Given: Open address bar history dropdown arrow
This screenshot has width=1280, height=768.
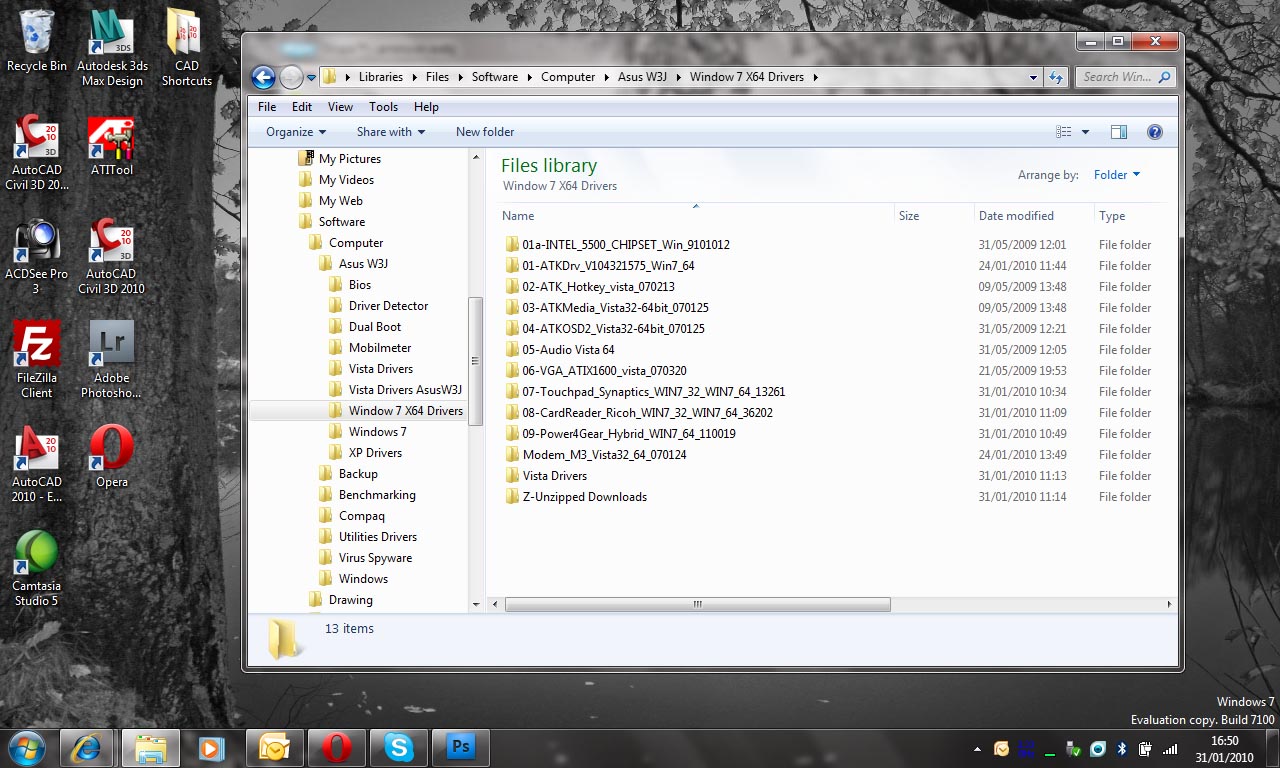Looking at the screenshot, I should point(1034,77).
